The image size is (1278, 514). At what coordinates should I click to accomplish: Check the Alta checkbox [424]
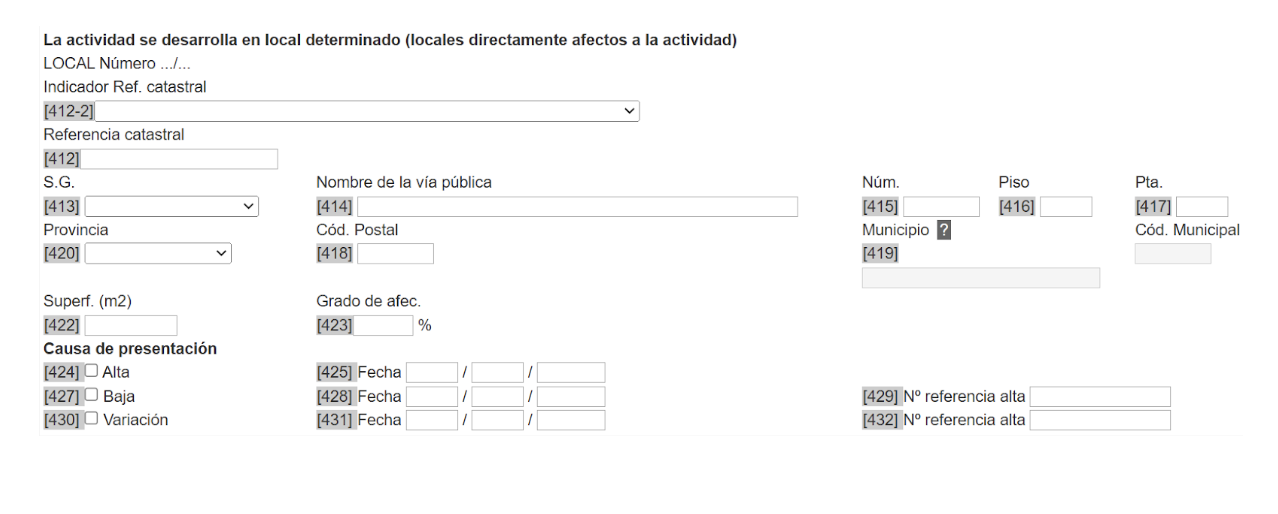(x=92, y=372)
